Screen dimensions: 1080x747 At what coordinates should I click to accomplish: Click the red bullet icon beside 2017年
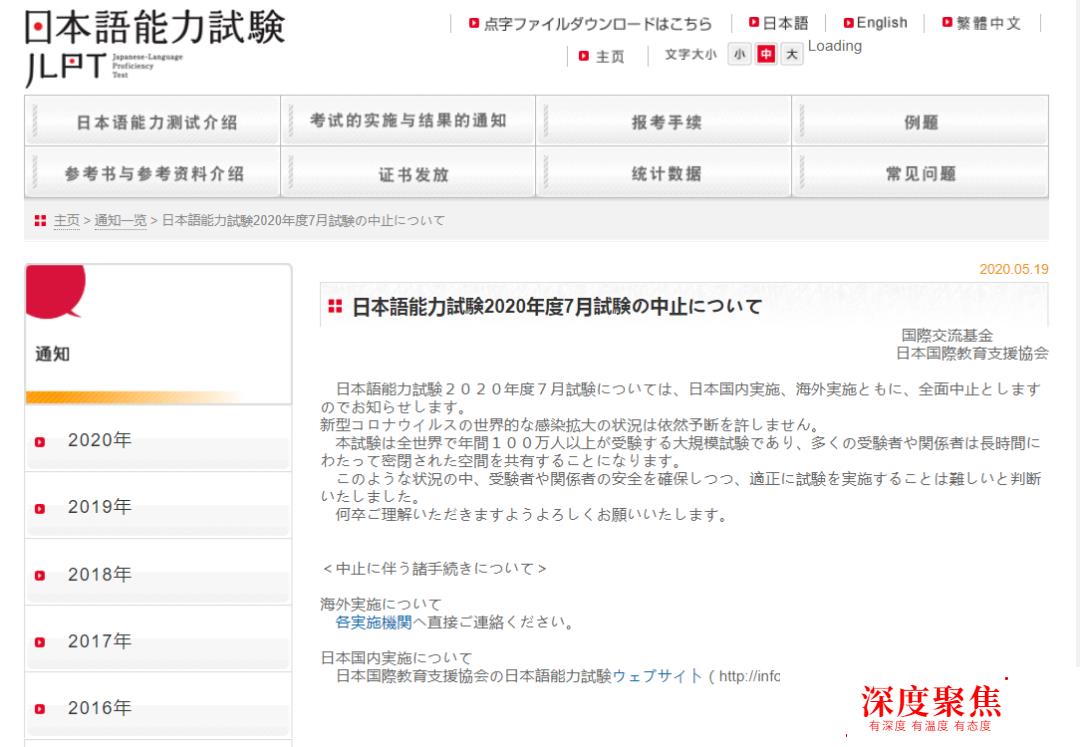(40, 642)
